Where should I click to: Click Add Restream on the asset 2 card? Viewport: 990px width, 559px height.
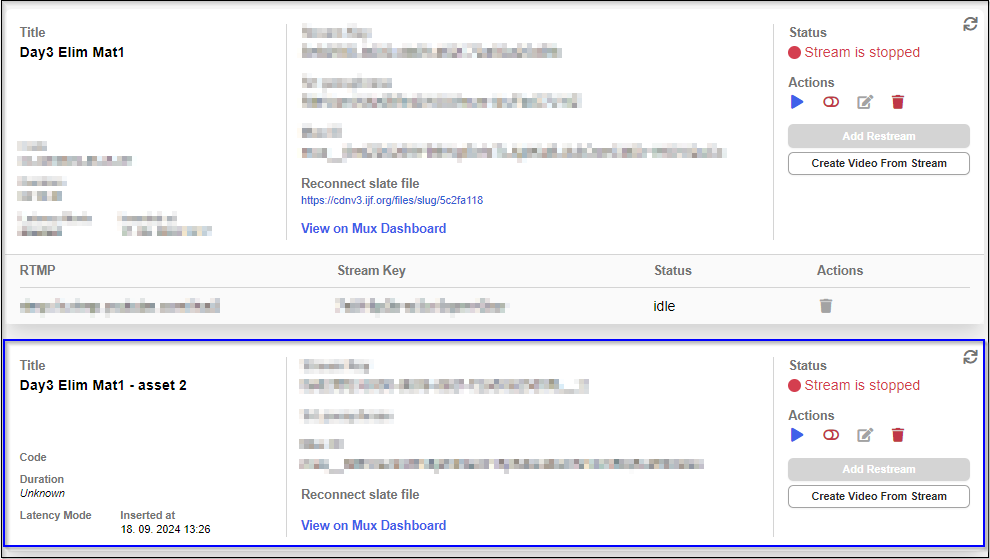(878, 469)
